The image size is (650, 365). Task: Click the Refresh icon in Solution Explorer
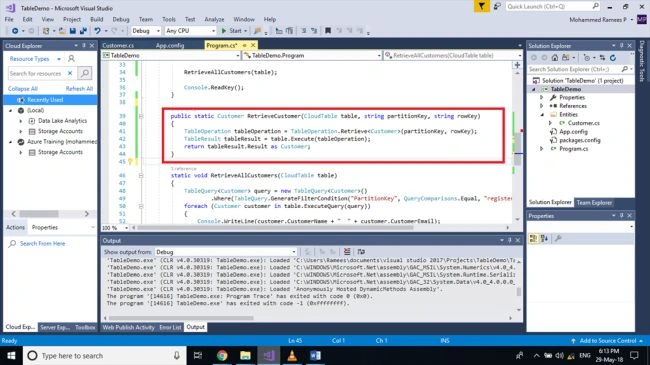coord(613,58)
